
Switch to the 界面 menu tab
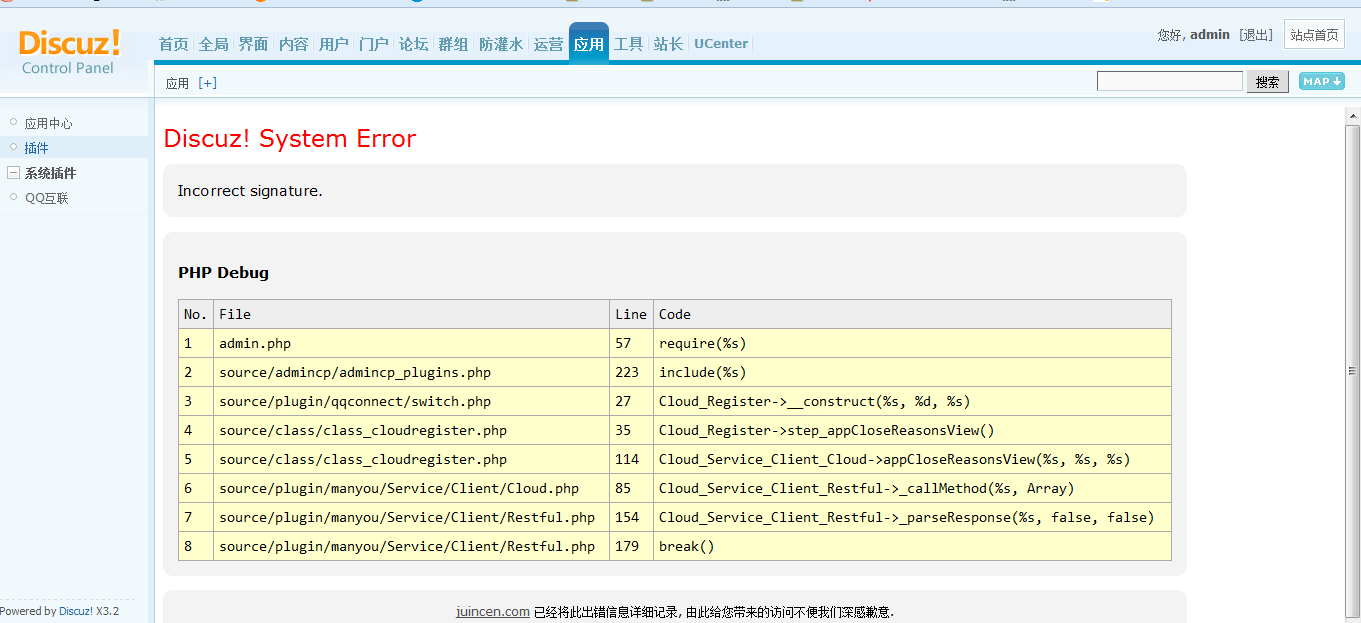coord(253,44)
